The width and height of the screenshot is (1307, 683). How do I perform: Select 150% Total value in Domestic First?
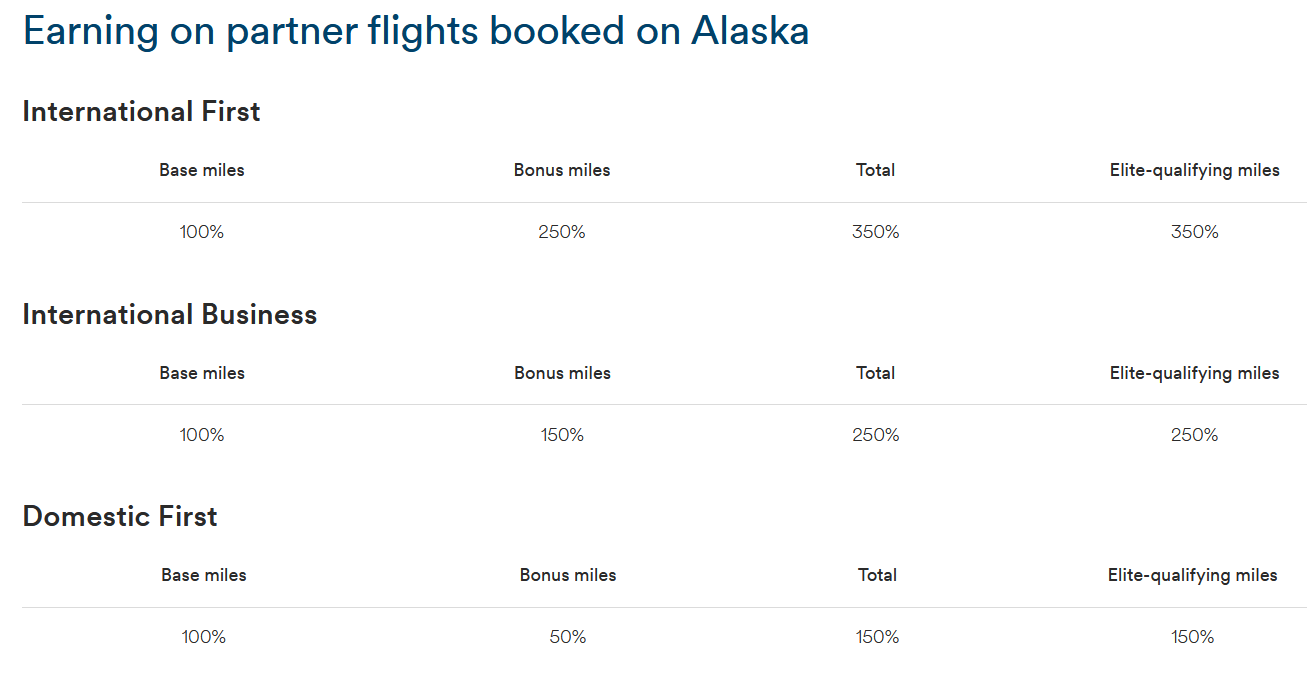pos(877,637)
